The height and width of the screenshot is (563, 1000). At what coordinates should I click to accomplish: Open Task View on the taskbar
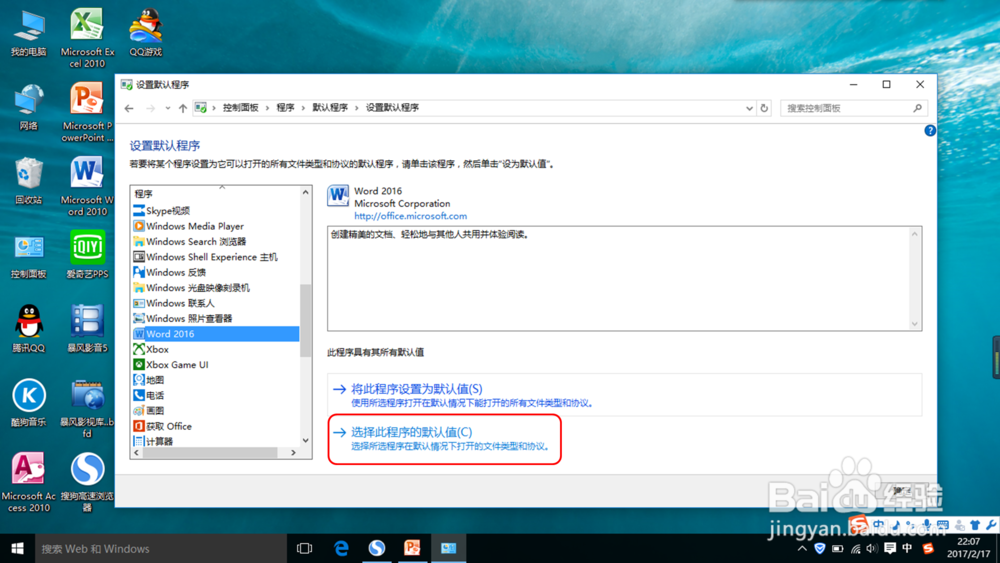305,548
